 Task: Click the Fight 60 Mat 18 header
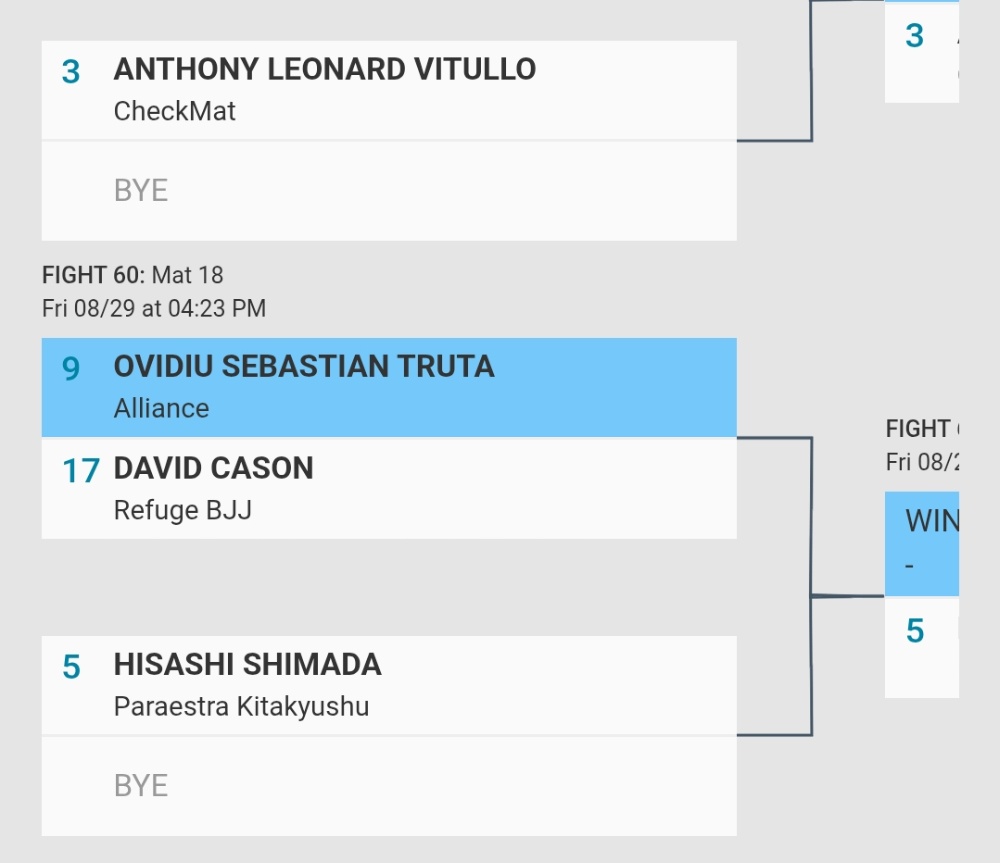(x=133, y=275)
